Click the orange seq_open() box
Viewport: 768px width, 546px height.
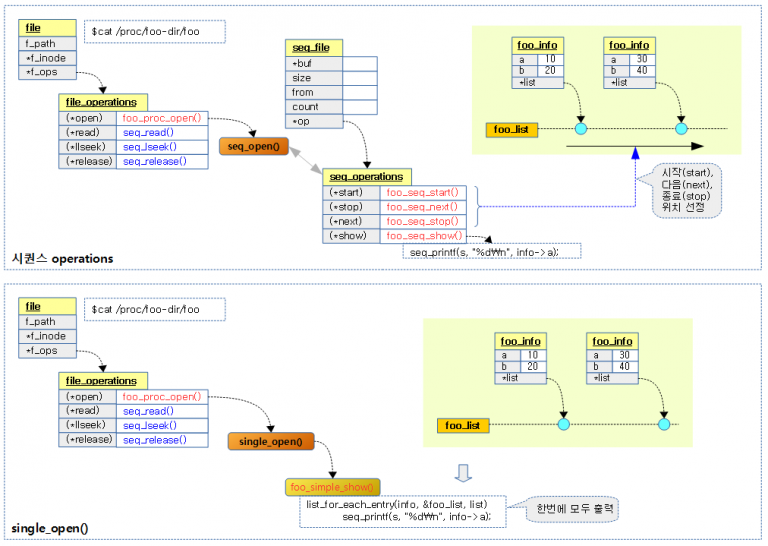click(x=254, y=146)
